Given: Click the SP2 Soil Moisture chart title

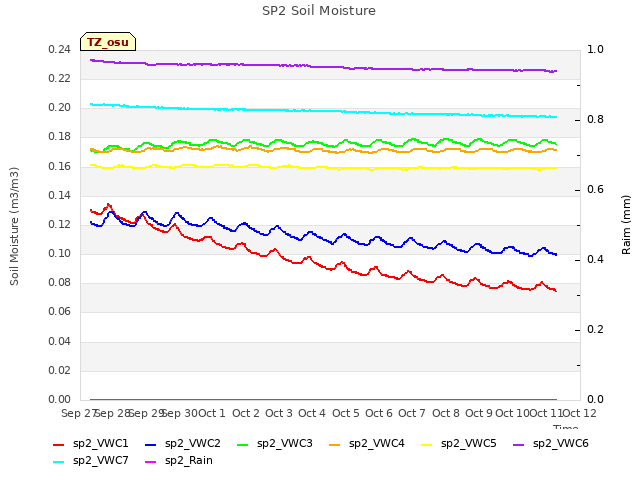Looking at the screenshot, I should click(x=319, y=11).
